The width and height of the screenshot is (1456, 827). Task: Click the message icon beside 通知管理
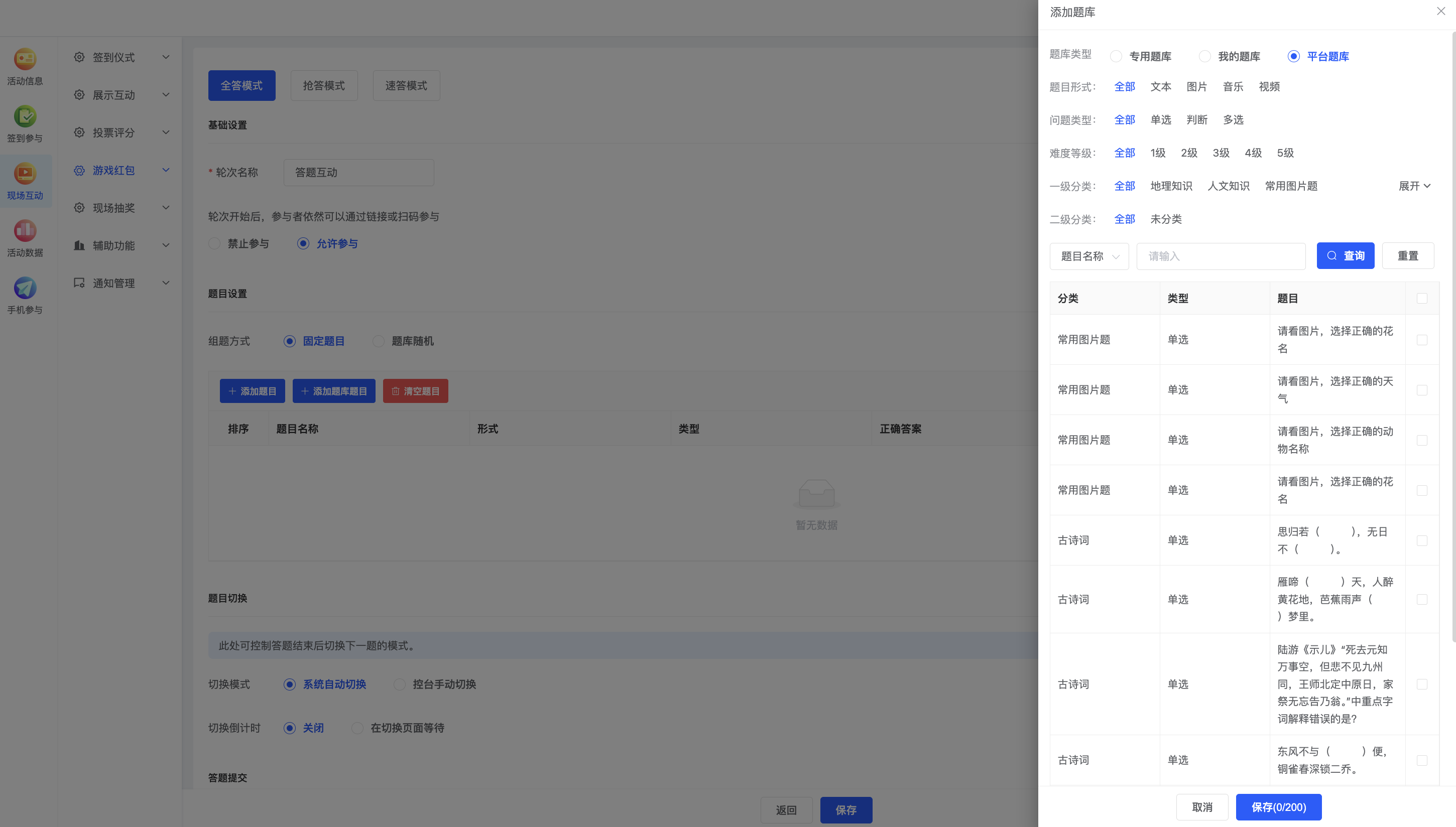tap(79, 283)
